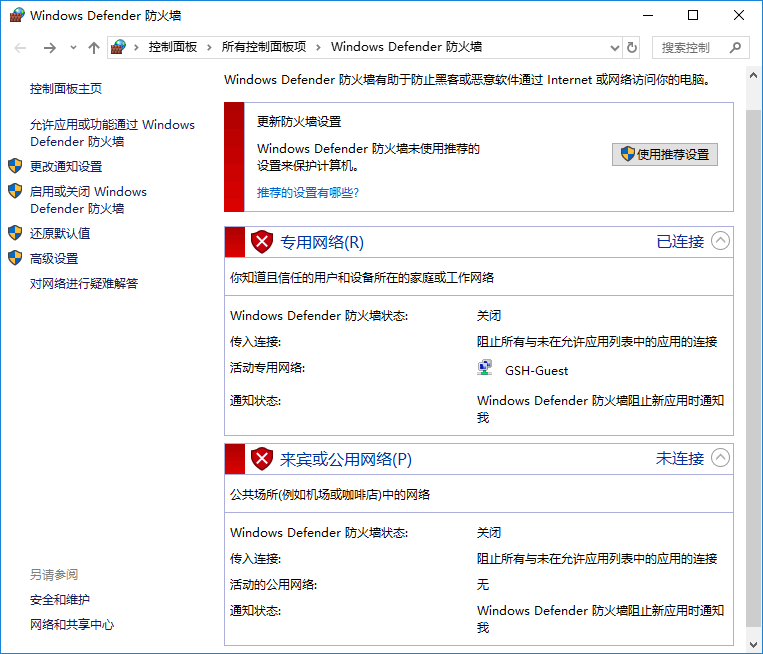Expand the chevron after the address bar icon
The image size is (763, 654).
137,47
